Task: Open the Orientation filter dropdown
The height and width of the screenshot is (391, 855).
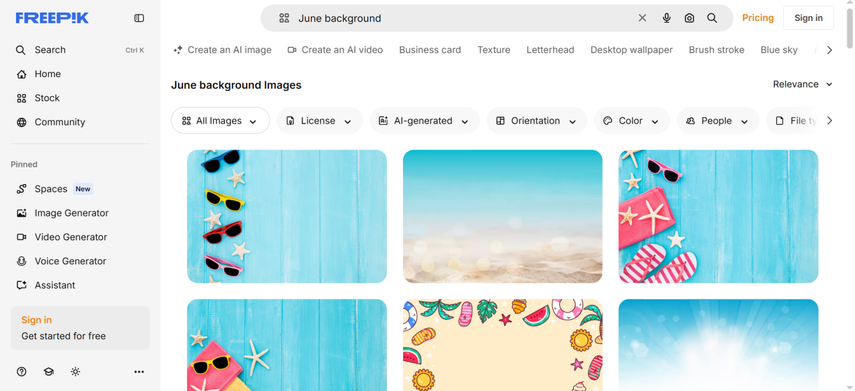Action: 537,121
